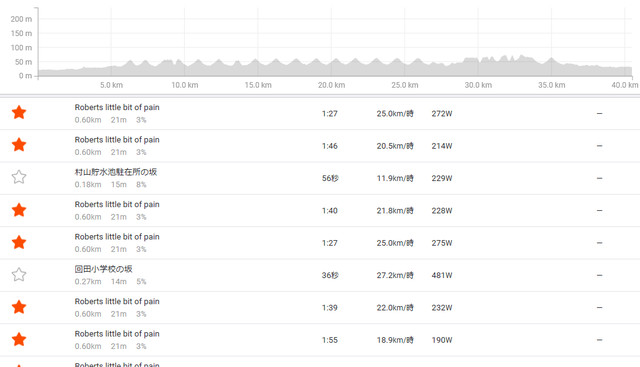Select the 56秒 time value
640x367 pixels.
[x=330, y=178]
